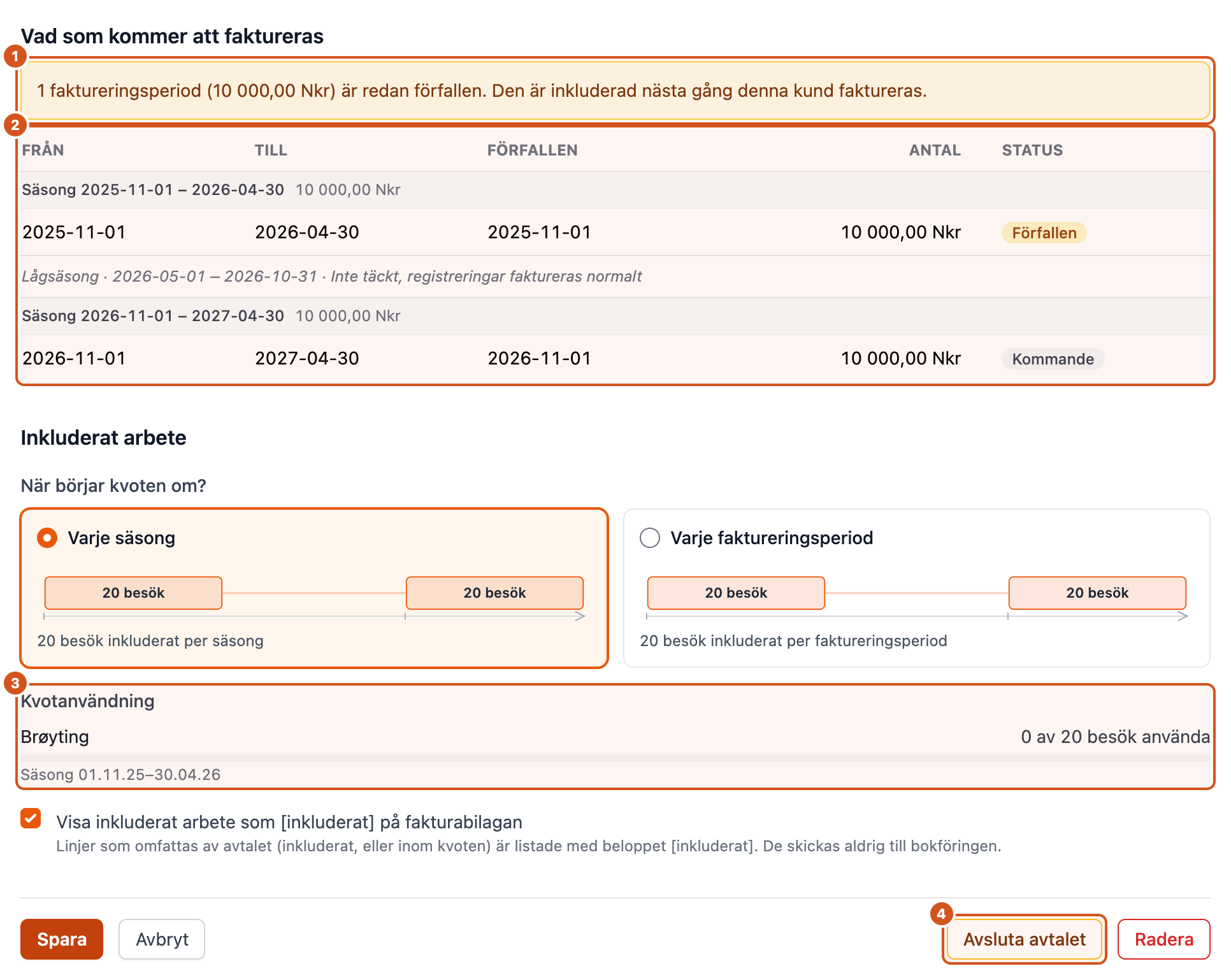Click '20 besök inkluderat per säsong' caption
This screenshot has height=980, width=1231.
click(x=150, y=640)
